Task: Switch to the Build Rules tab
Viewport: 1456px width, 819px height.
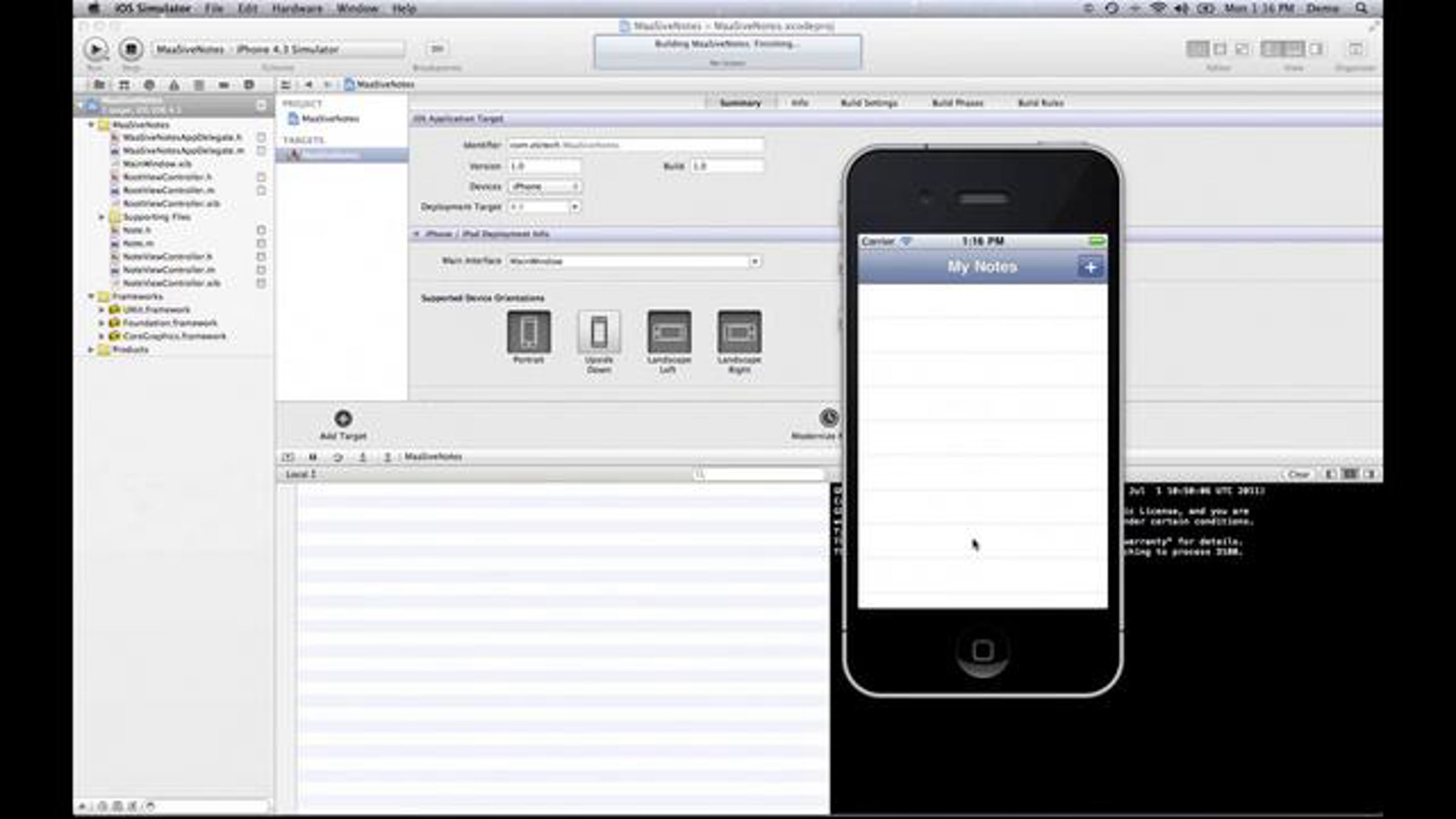Action: [1040, 103]
